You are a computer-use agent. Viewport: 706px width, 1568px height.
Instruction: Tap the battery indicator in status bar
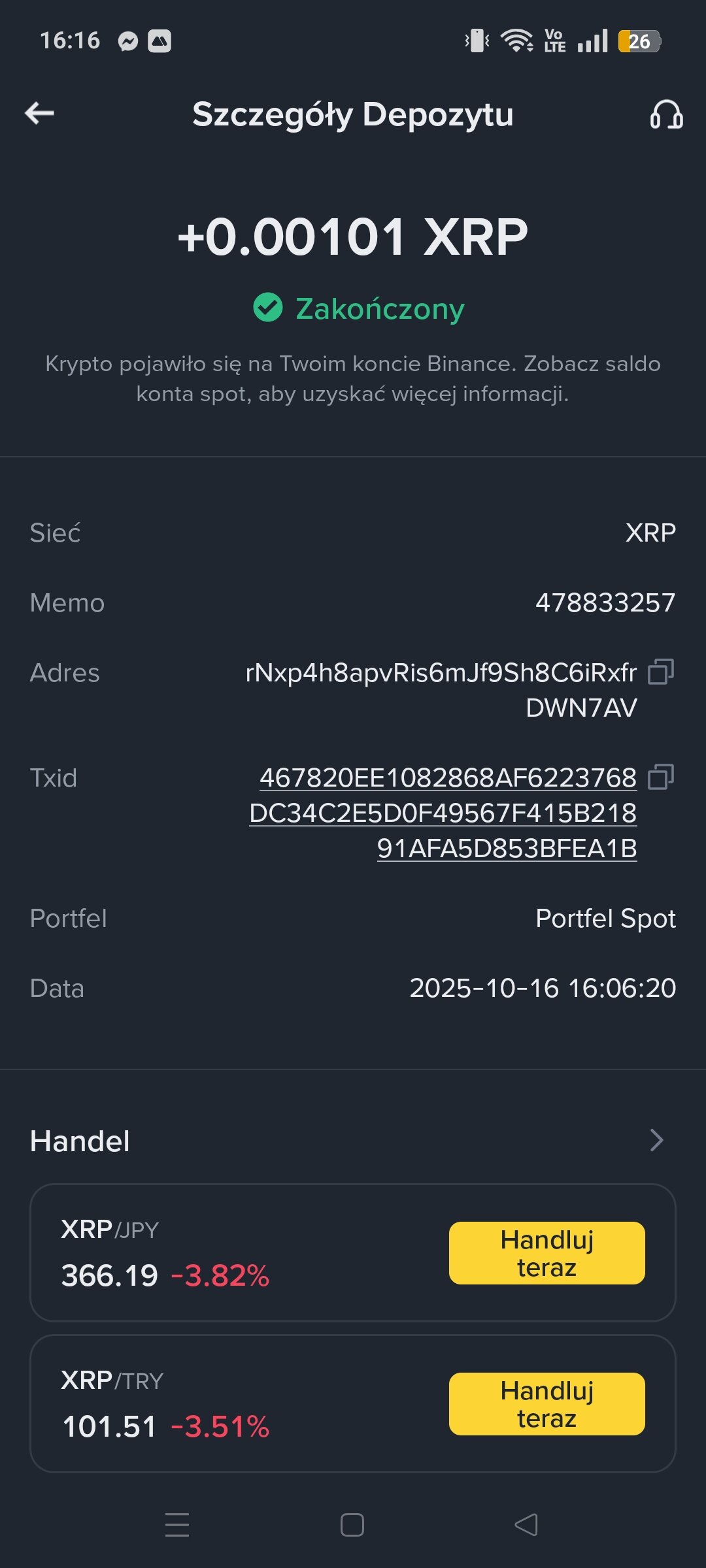[x=639, y=41]
